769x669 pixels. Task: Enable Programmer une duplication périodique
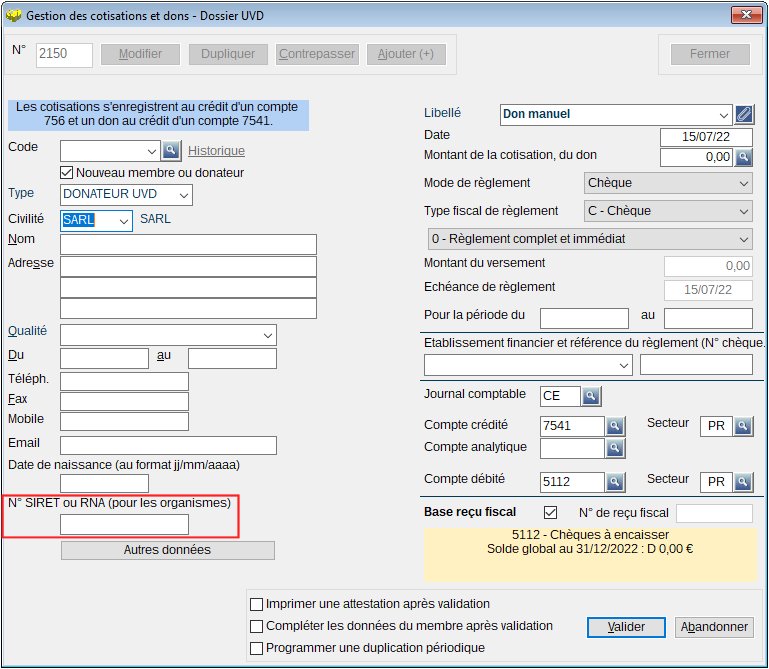[256, 648]
